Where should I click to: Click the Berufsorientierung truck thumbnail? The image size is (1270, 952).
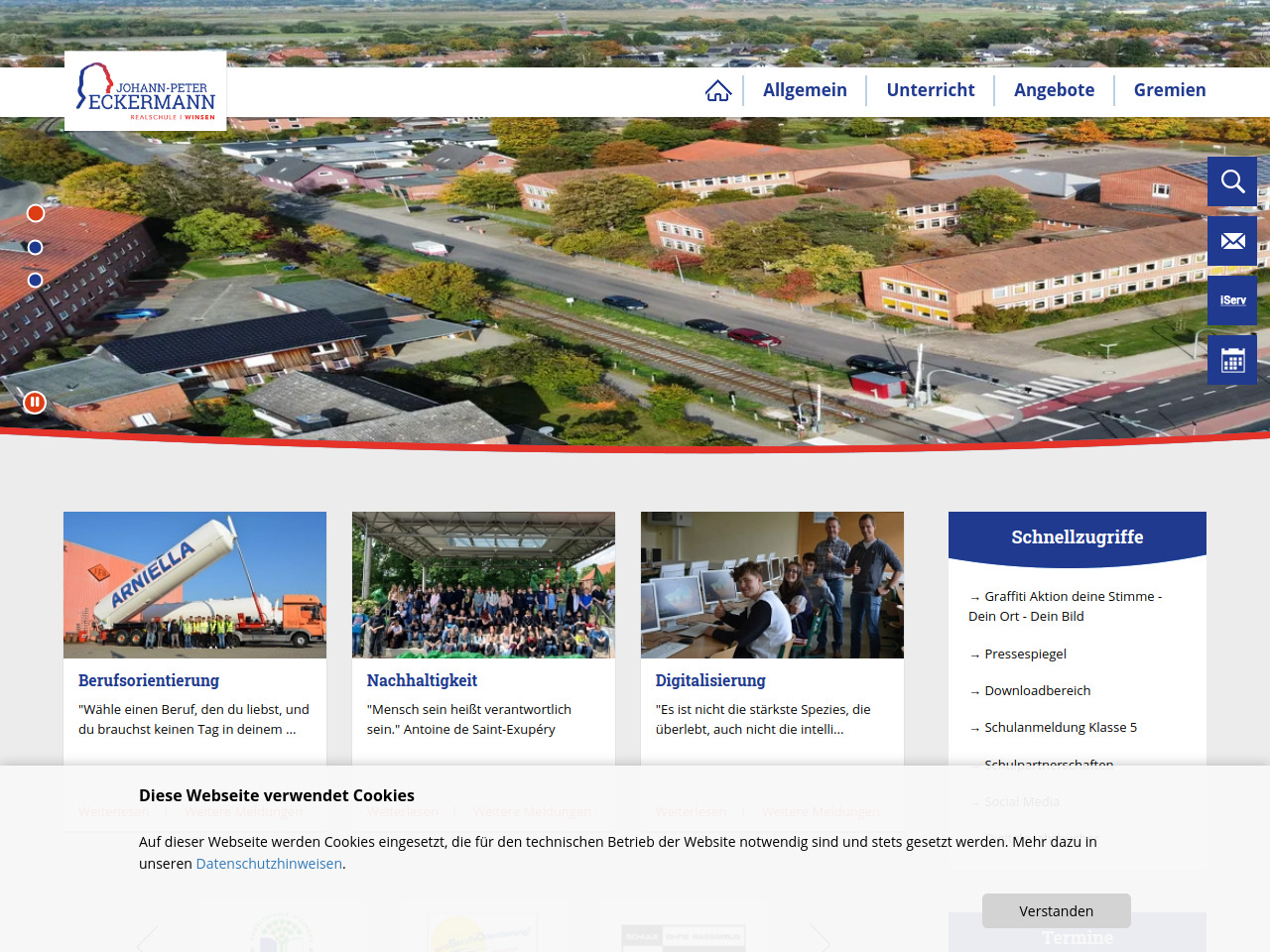pos(194,585)
